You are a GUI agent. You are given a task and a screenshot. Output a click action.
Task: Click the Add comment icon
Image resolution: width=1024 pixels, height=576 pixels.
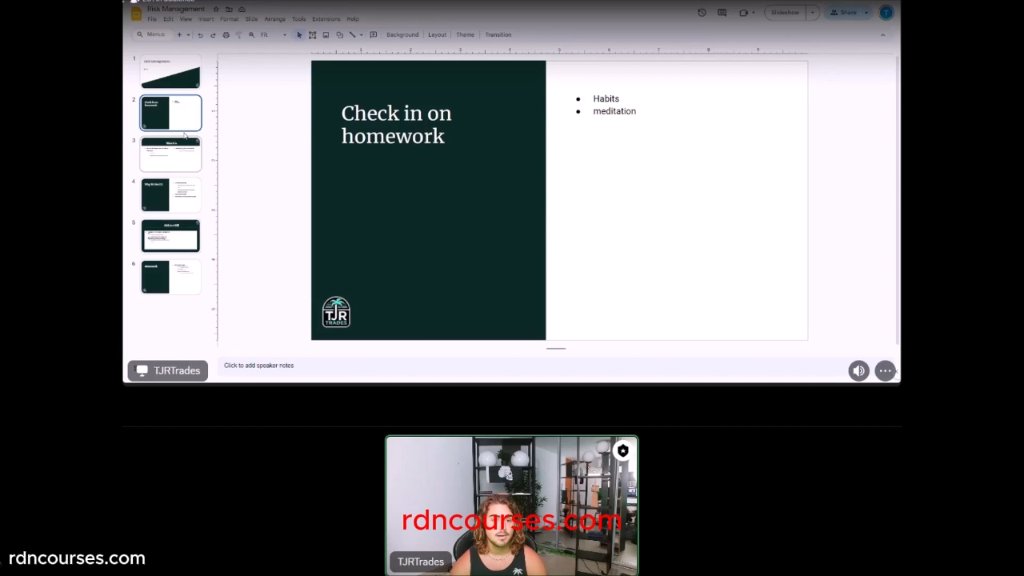[374, 35]
